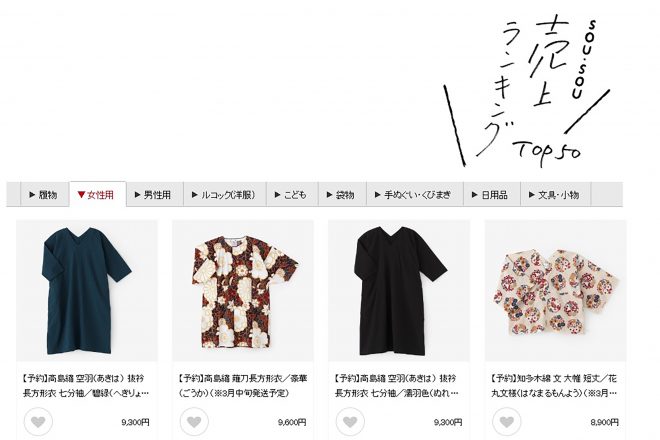Screen dimensions: 660x440
Task: Switch to the 男性用 men's tab
Action: click(x=154, y=195)
